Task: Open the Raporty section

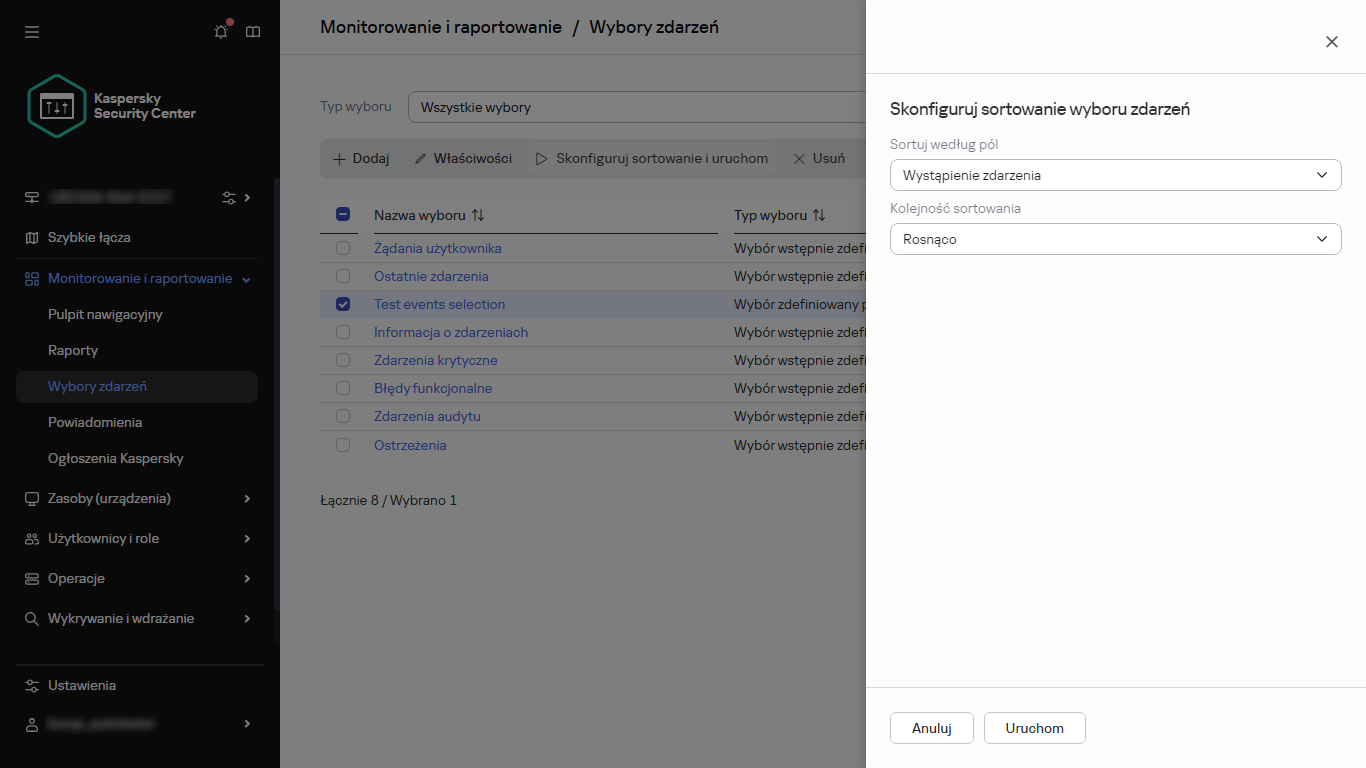Action: (73, 350)
